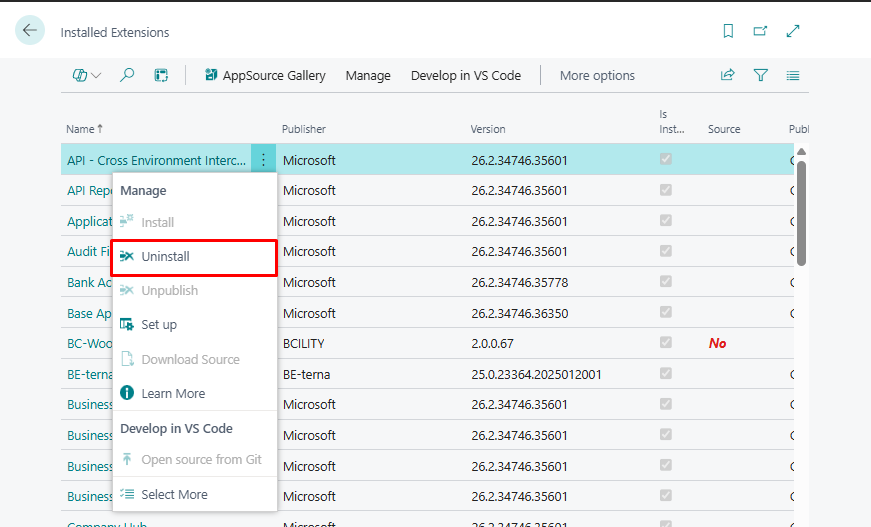The image size is (871, 527).
Task: Click the Set up gear icon
Action: [x=127, y=324]
